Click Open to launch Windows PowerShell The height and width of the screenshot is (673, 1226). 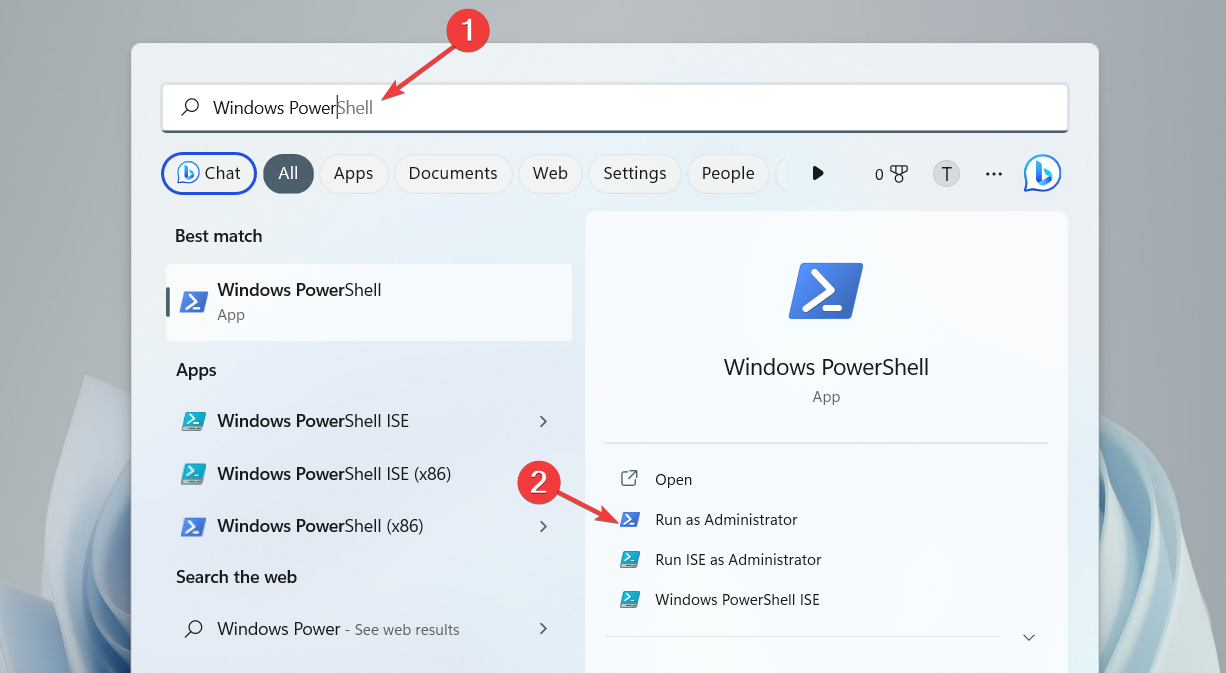tap(673, 479)
